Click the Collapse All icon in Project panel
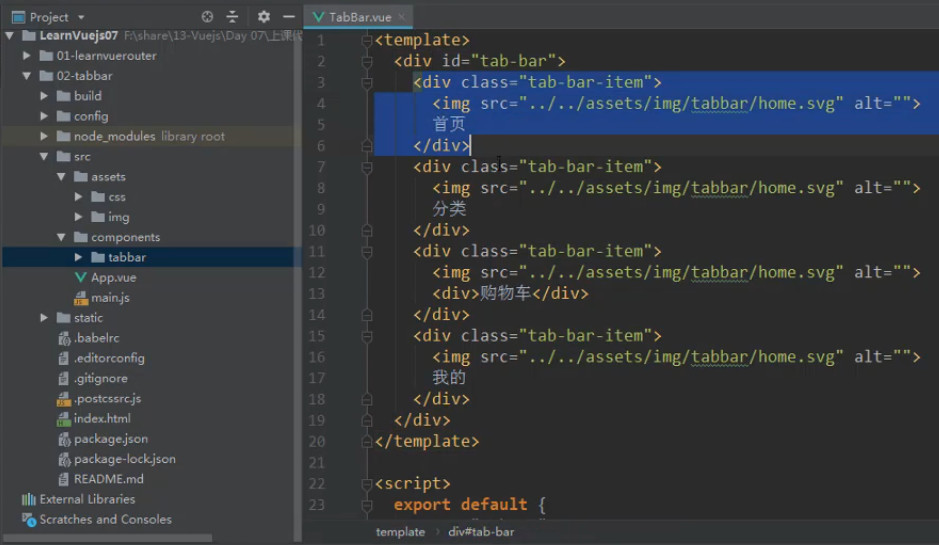Screen dimensions: 939x545 click(232, 17)
